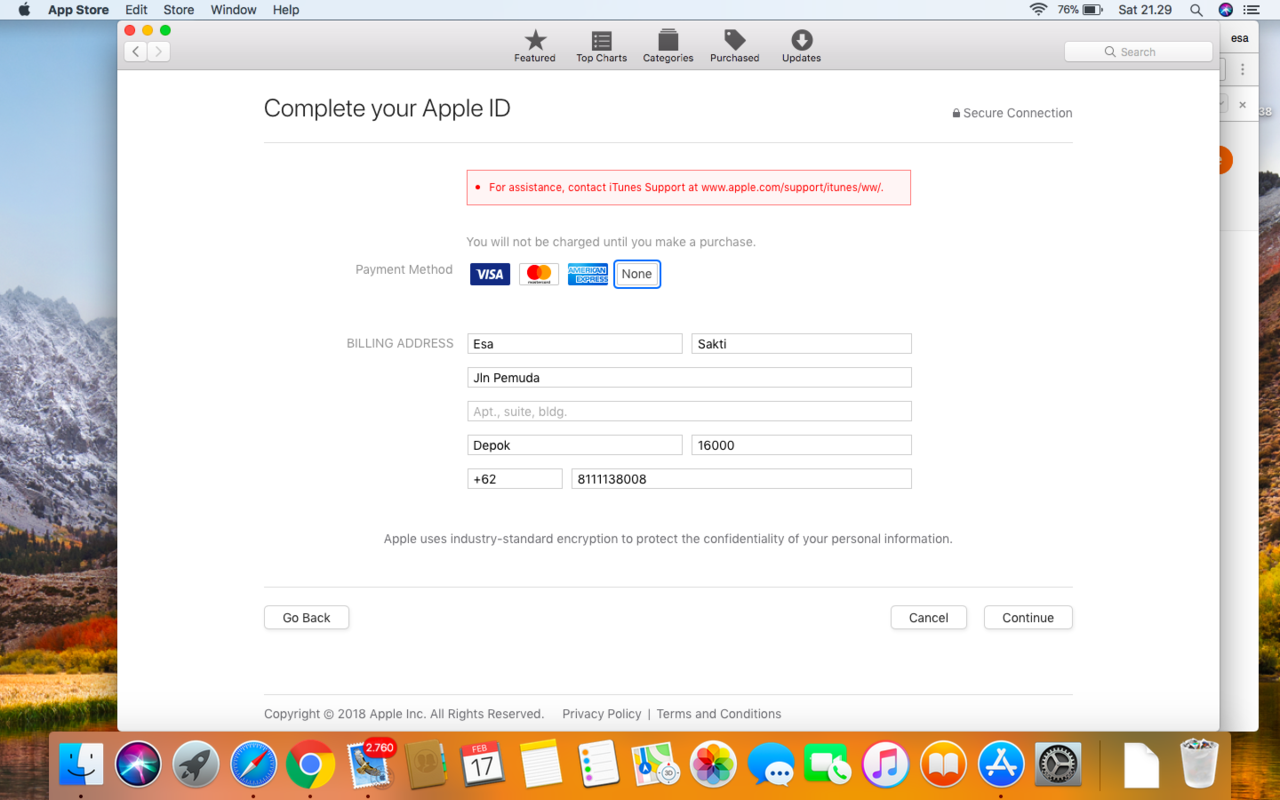The image size is (1280, 800).
Task: Click the Wi-Fi status icon
Action: (x=1038, y=10)
